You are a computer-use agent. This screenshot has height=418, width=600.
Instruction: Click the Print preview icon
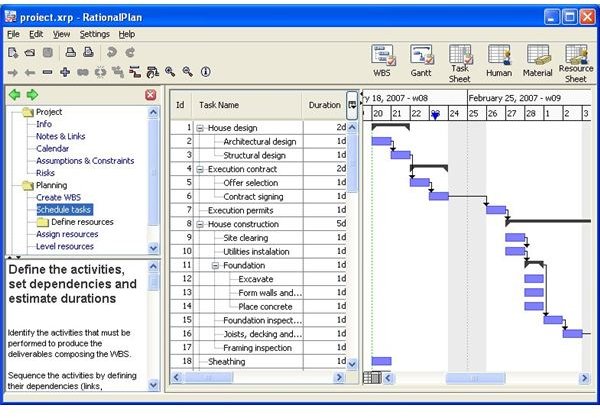click(89, 52)
